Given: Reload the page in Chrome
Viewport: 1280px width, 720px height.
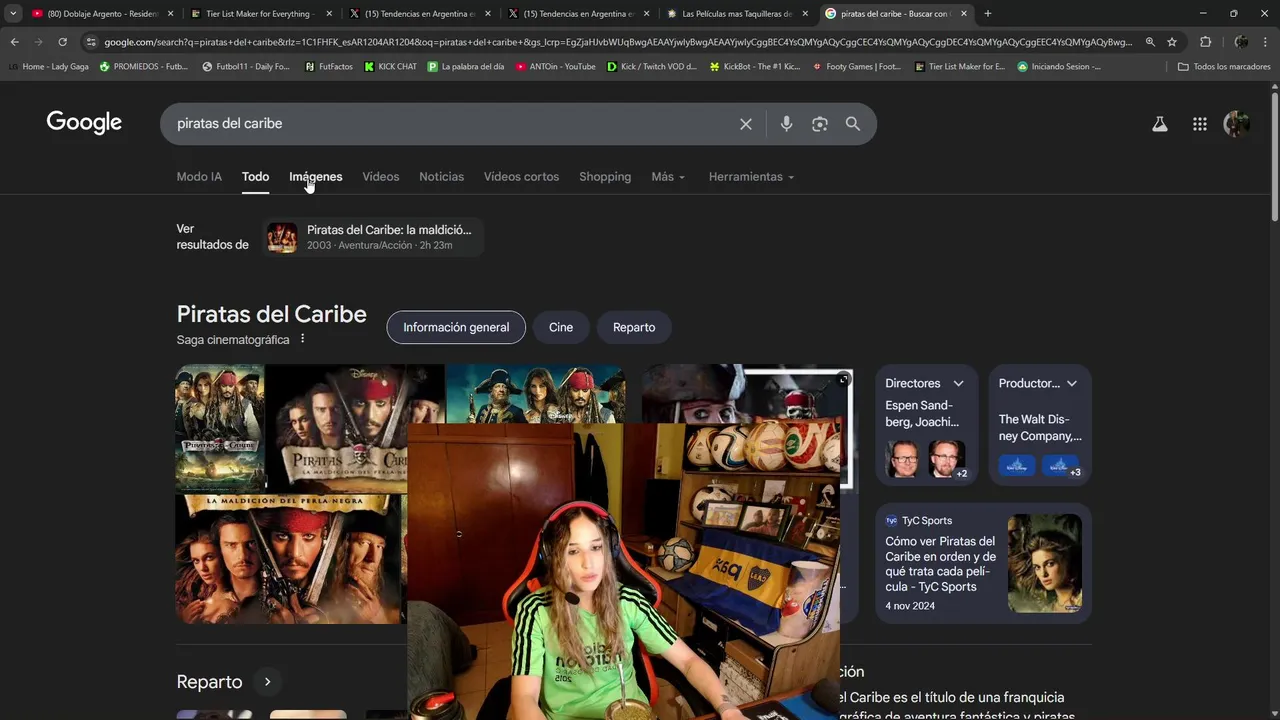Looking at the screenshot, I should point(62,42).
